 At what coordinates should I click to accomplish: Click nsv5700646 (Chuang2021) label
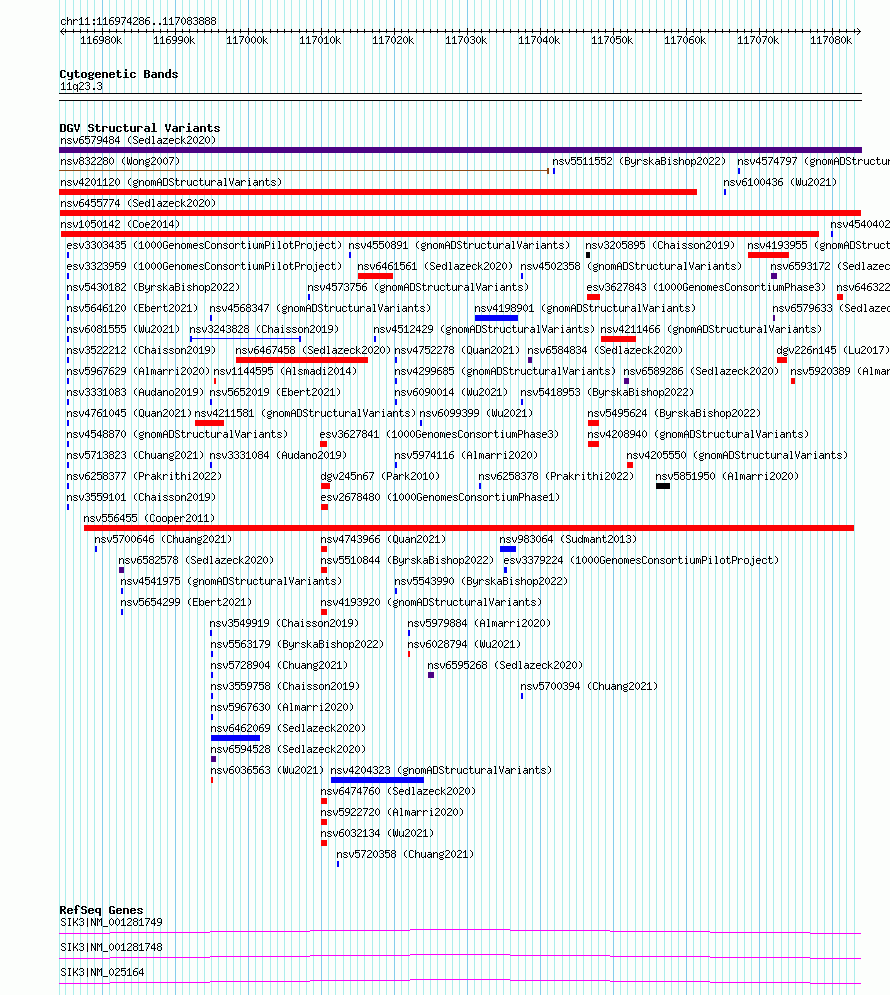pyautogui.click(x=163, y=539)
